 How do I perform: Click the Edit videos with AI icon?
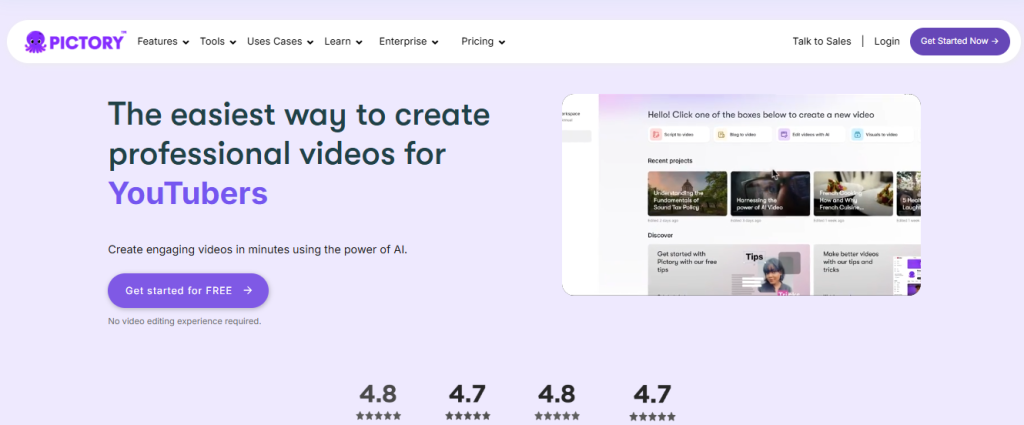pyautogui.click(x=784, y=134)
